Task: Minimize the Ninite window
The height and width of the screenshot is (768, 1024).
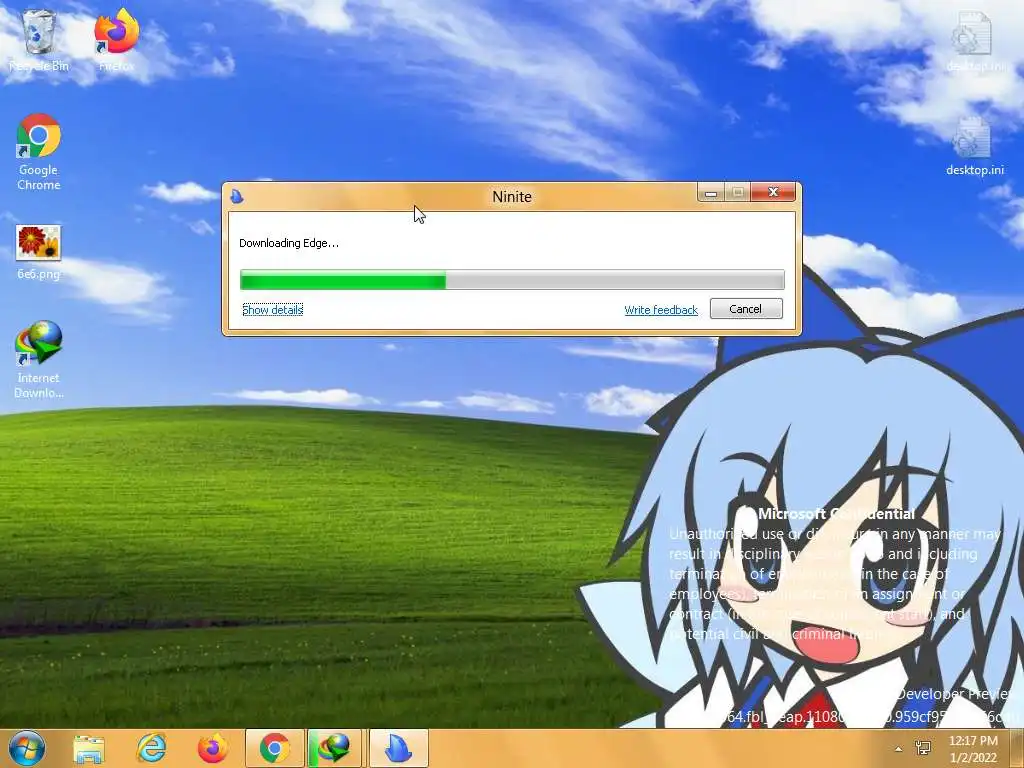Action: [x=711, y=193]
